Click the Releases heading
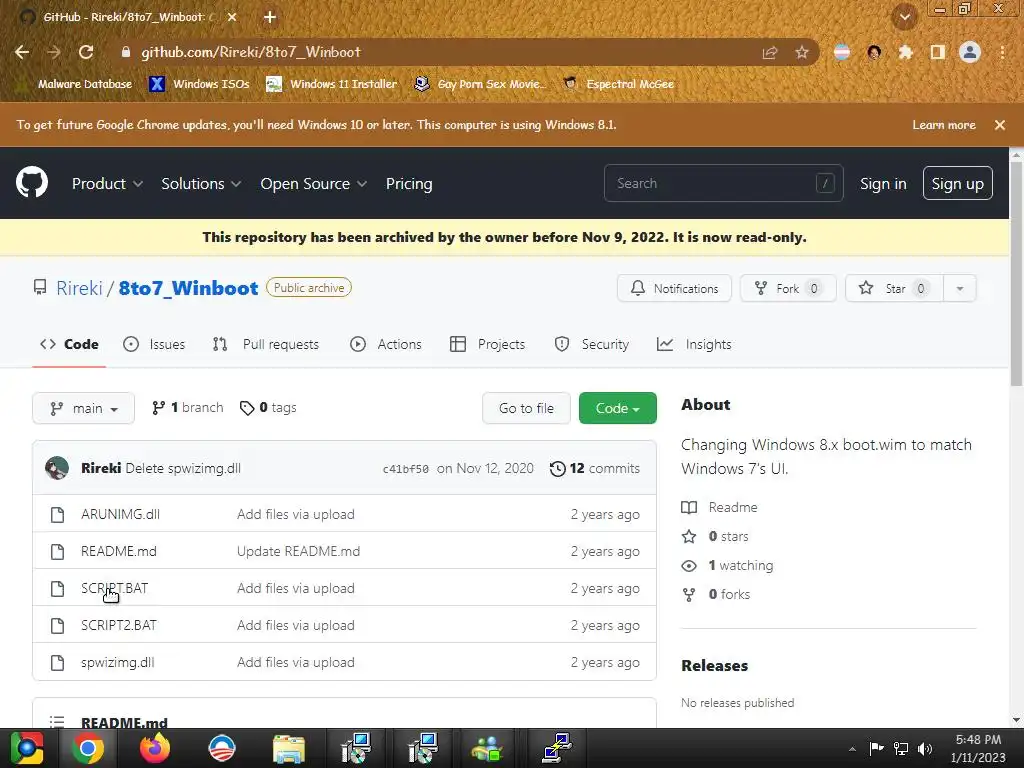 click(714, 665)
